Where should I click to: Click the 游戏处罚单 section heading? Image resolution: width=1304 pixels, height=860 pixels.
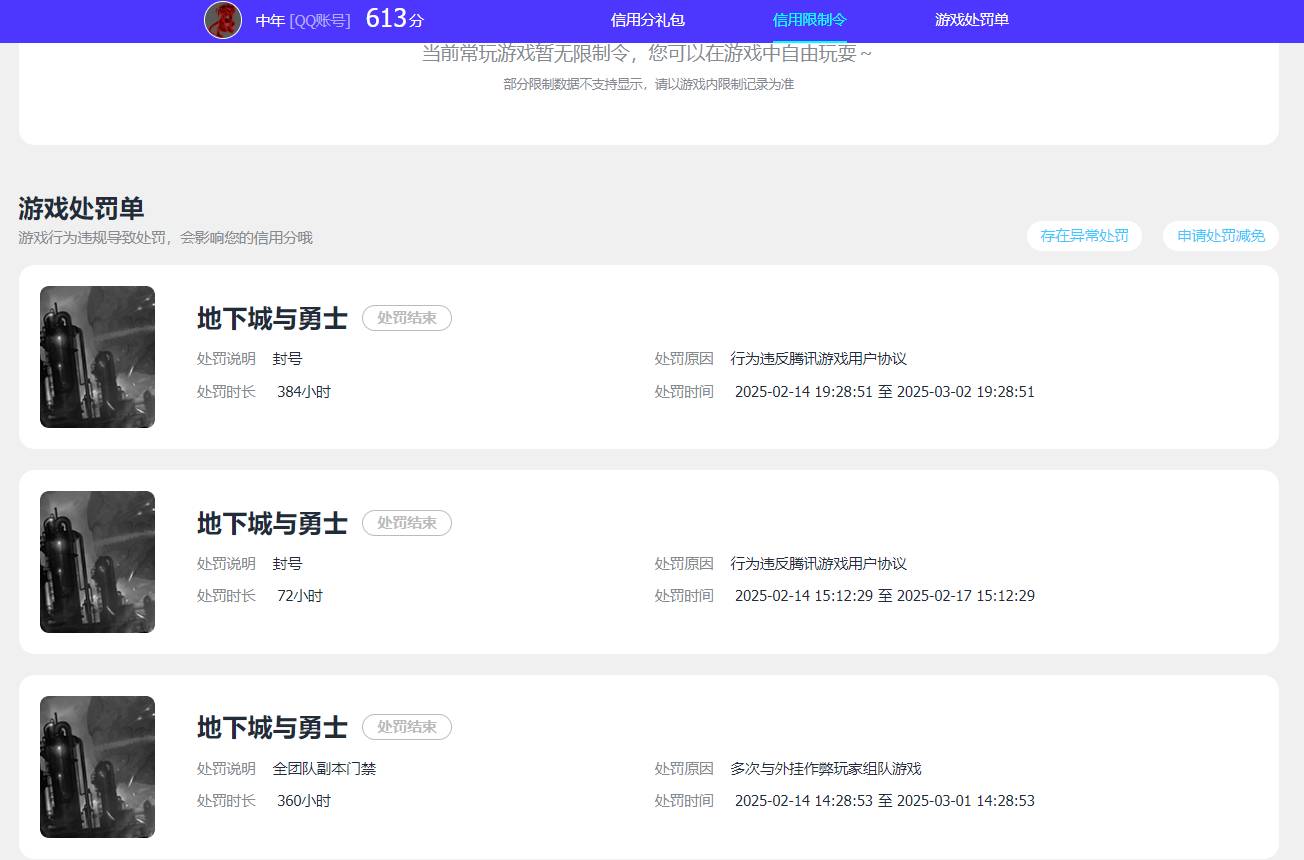pos(80,208)
